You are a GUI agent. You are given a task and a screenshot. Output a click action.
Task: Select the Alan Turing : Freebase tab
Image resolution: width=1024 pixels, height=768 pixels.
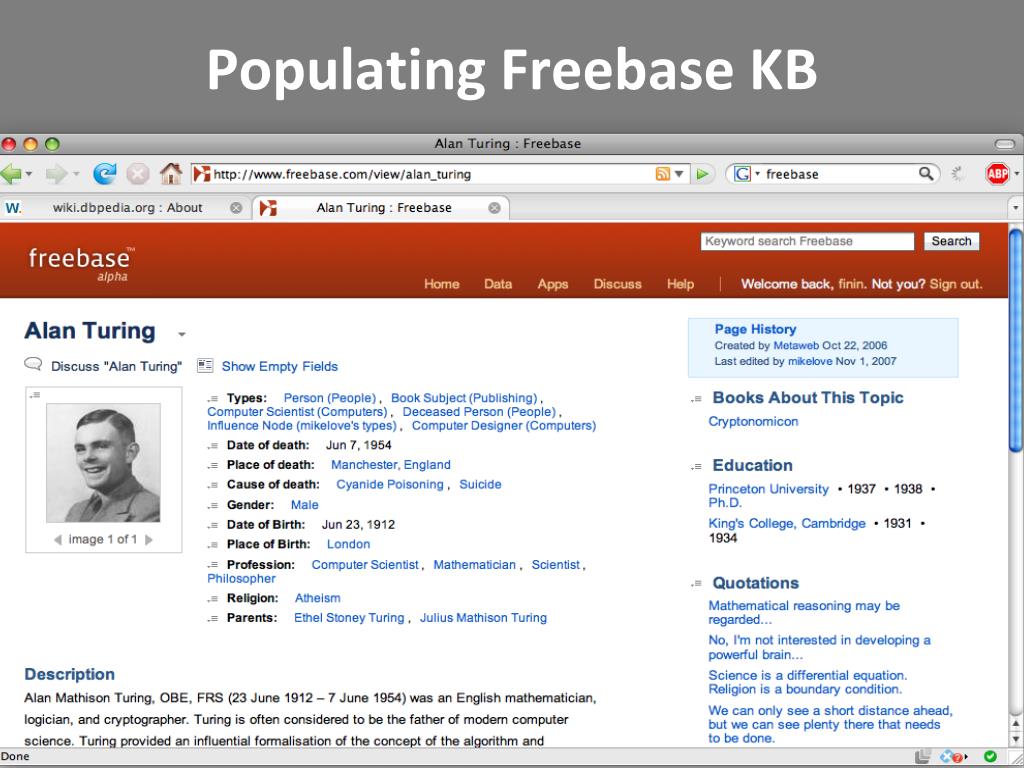pyautogui.click(x=383, y=208)
